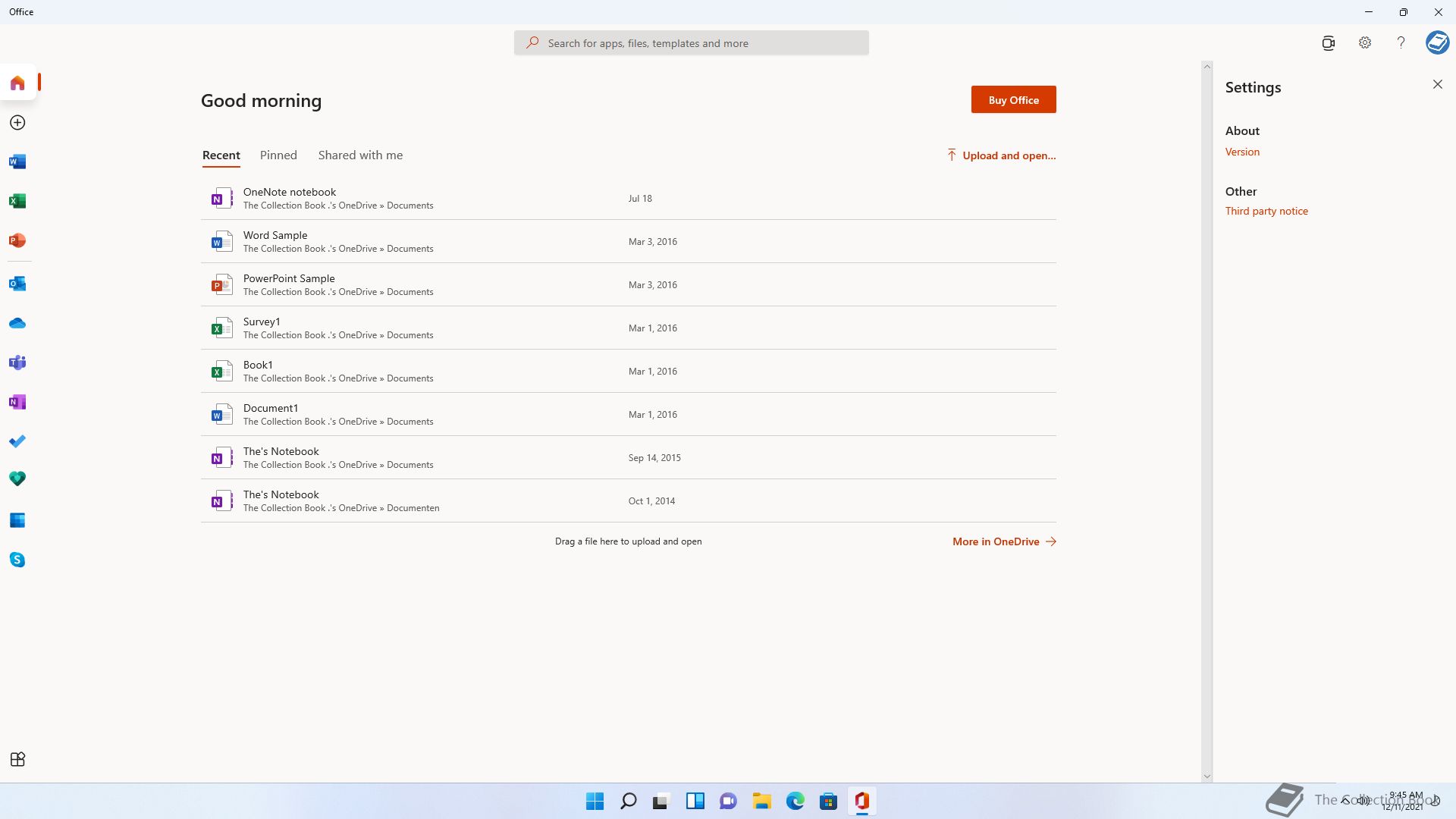This screenshot has width=1456, height=819.
Task: Click the PowerPoint Sample file icon
Action: [x=221, y=285]
